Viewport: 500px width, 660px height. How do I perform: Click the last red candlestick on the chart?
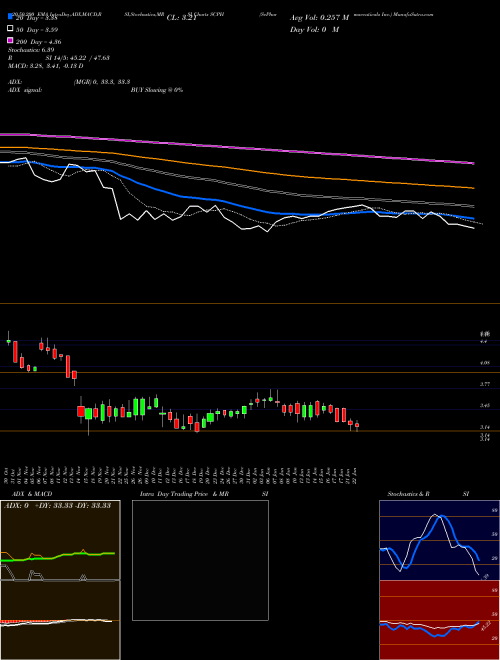pyautogui.click(x=357, y=426)
